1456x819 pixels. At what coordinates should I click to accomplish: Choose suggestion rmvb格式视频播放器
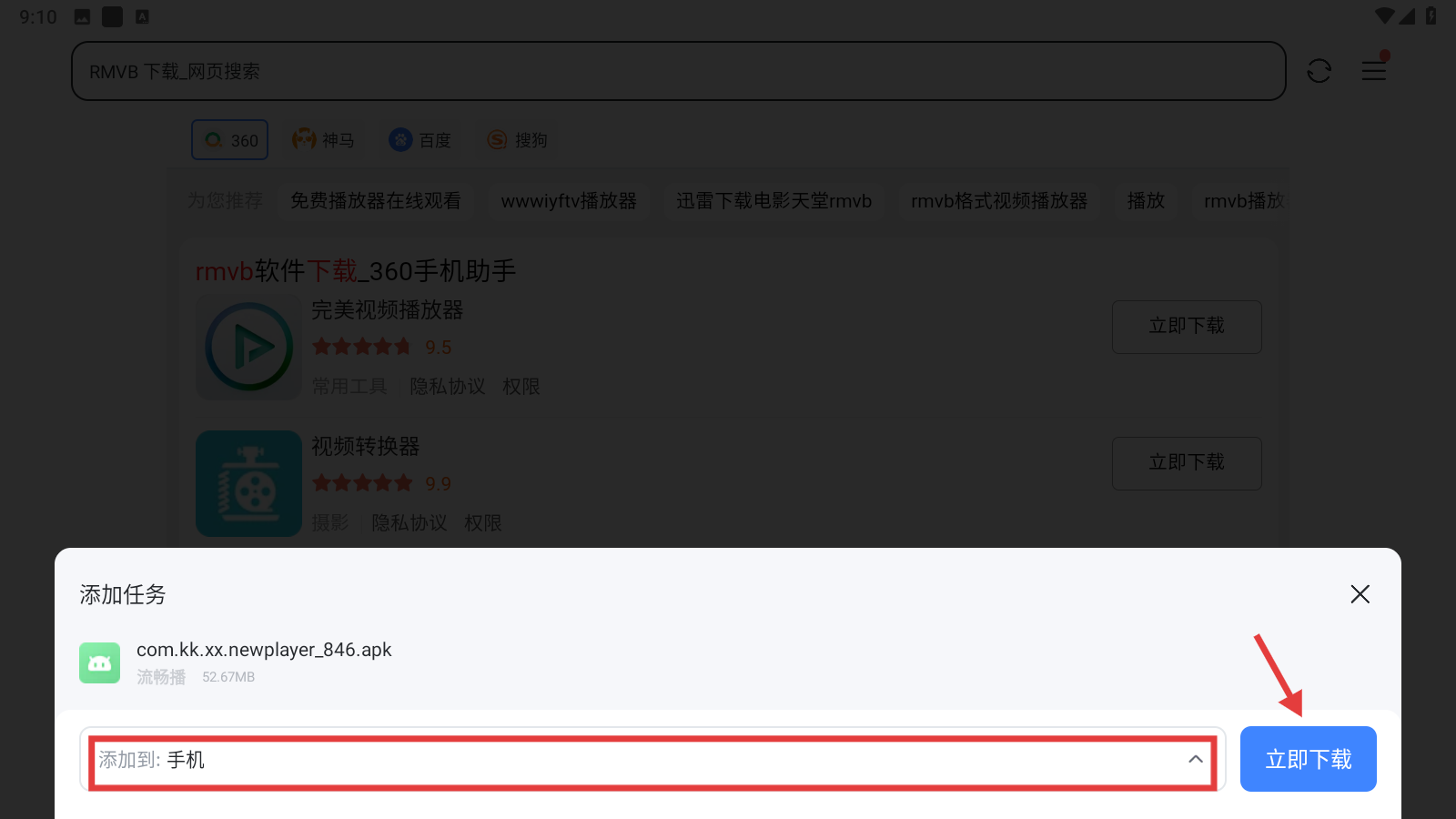click(x=999, y=200)
